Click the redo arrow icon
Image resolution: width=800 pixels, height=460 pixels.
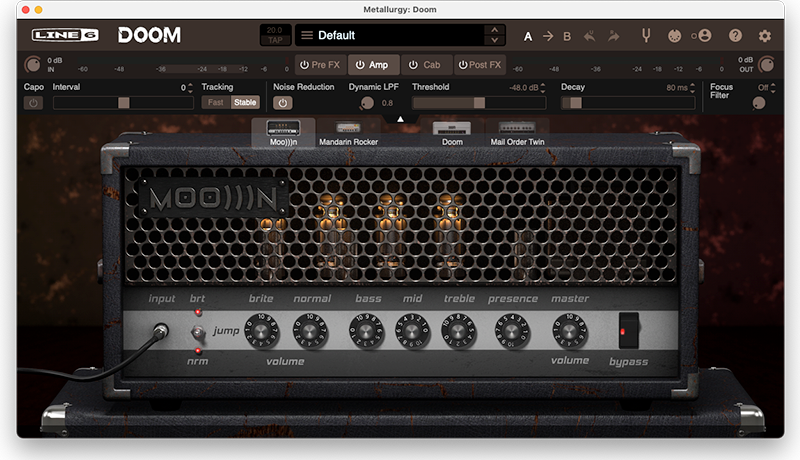[613, 36]
